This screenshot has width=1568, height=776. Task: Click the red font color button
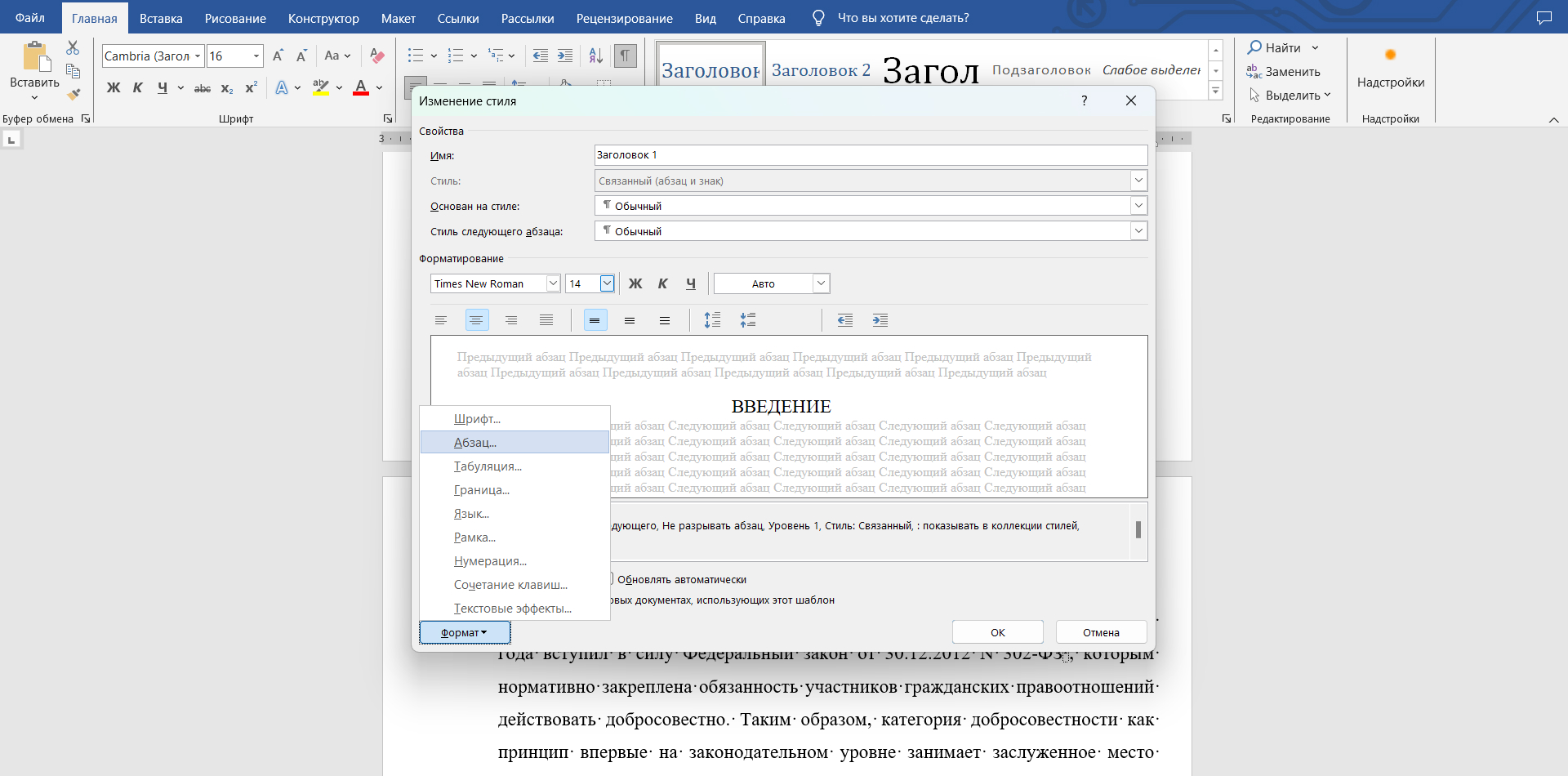pyautogui.click(x=360, y=88)
